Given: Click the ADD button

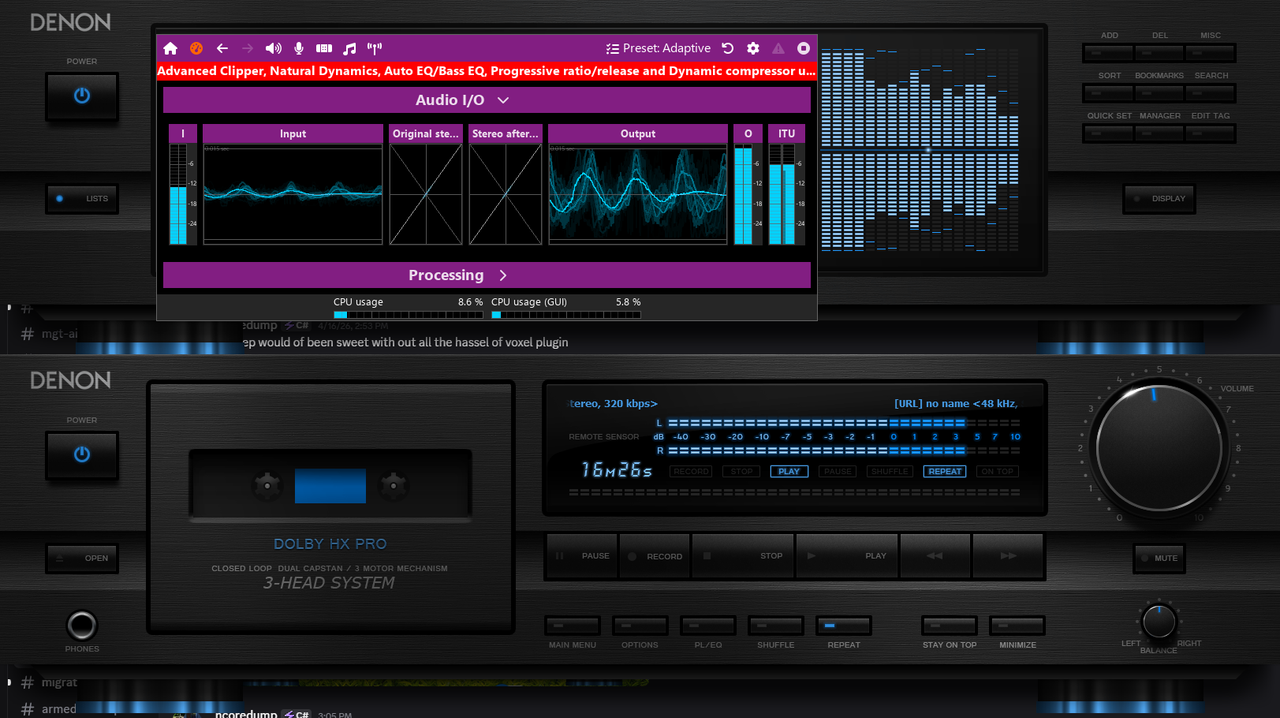Looking at the screenshot, I should [1109, 53].
